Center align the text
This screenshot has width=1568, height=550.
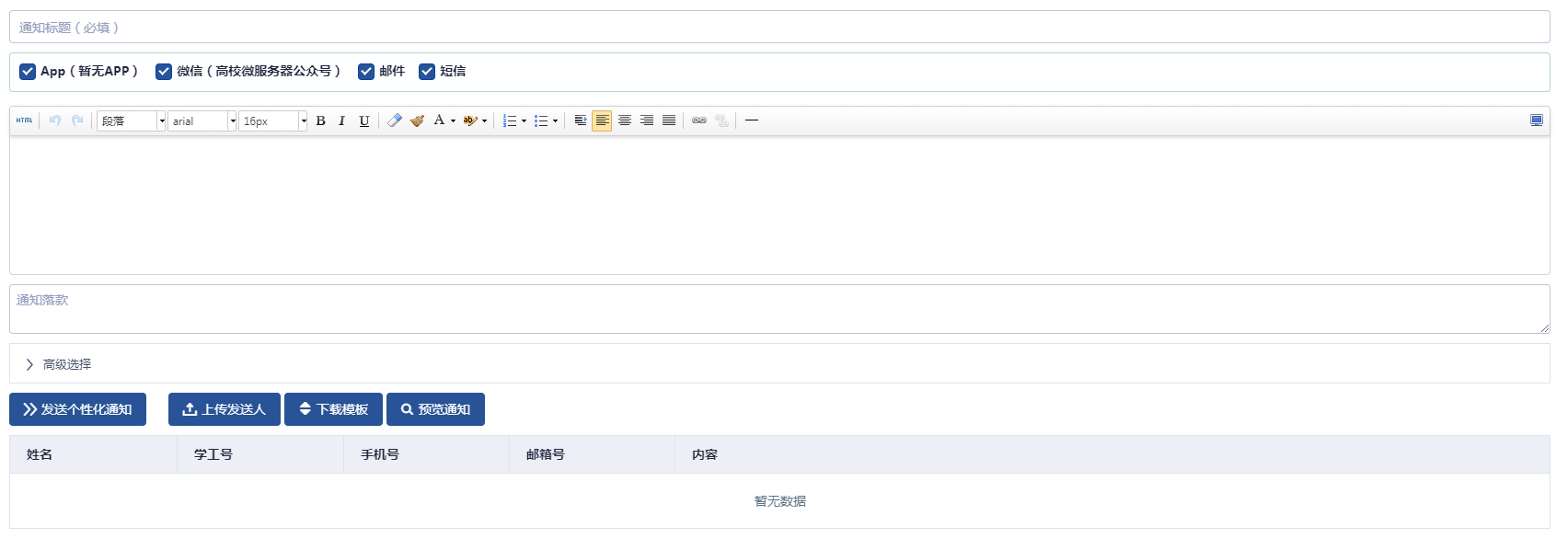[x=625, y=120]
